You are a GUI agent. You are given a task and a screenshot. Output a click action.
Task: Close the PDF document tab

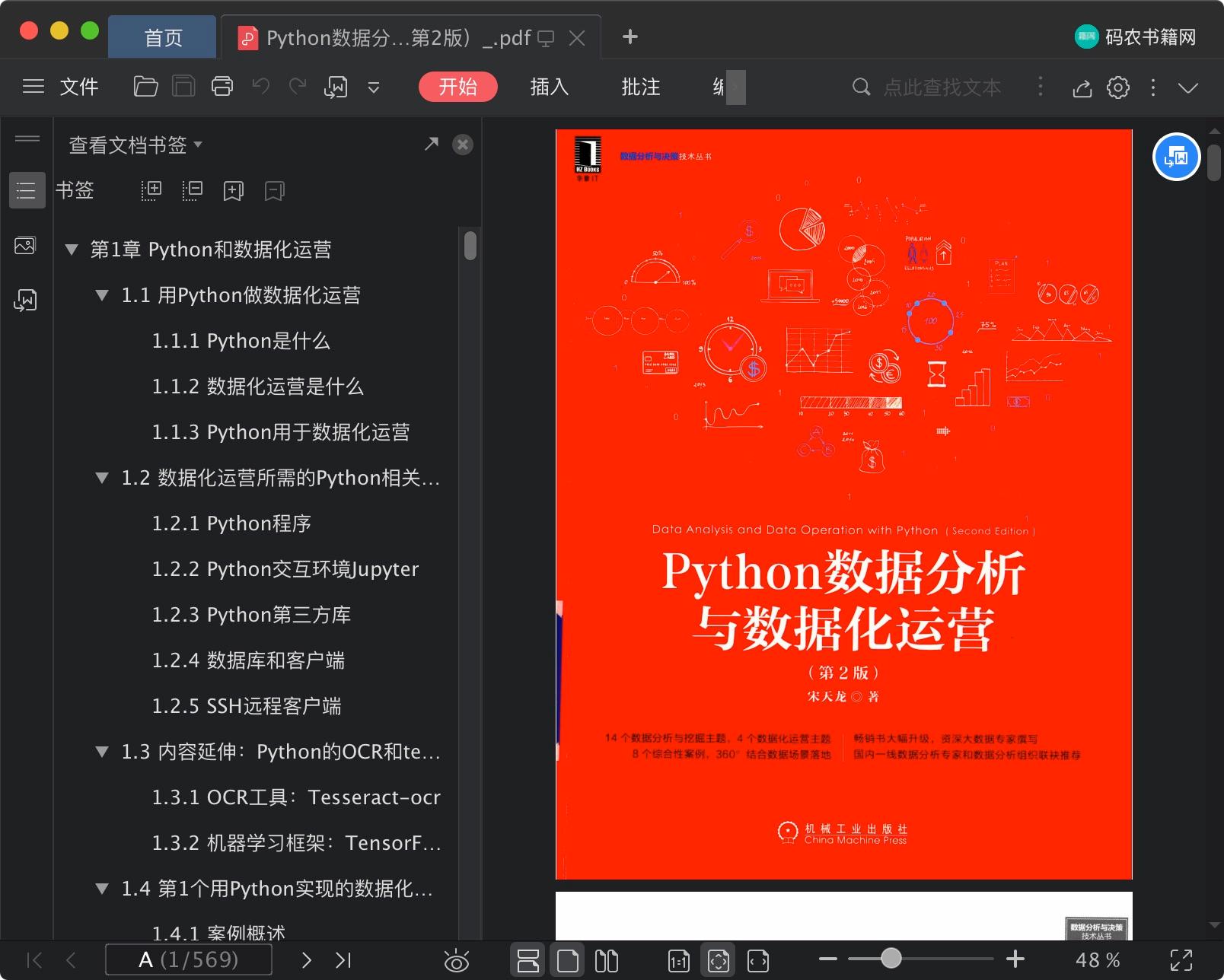click(x=577, y=38)
